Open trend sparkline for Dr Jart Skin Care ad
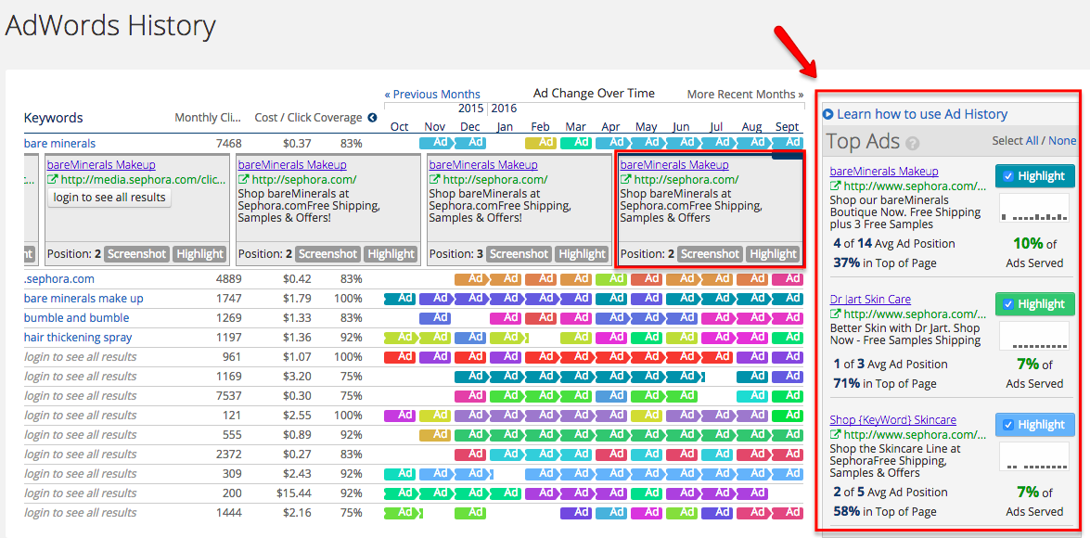 [x=1034, y=336]
